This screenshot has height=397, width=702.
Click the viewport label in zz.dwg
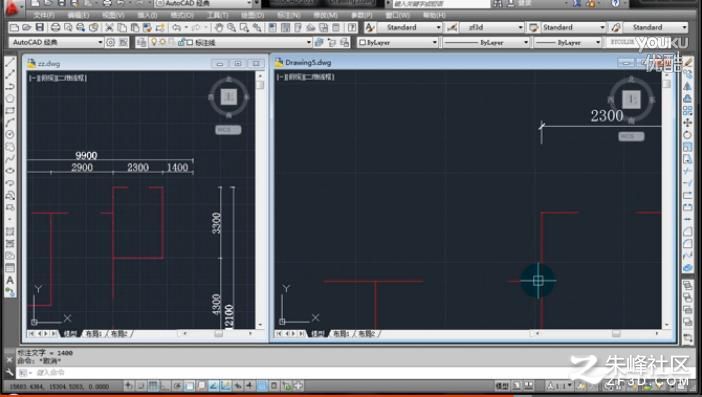58,78
